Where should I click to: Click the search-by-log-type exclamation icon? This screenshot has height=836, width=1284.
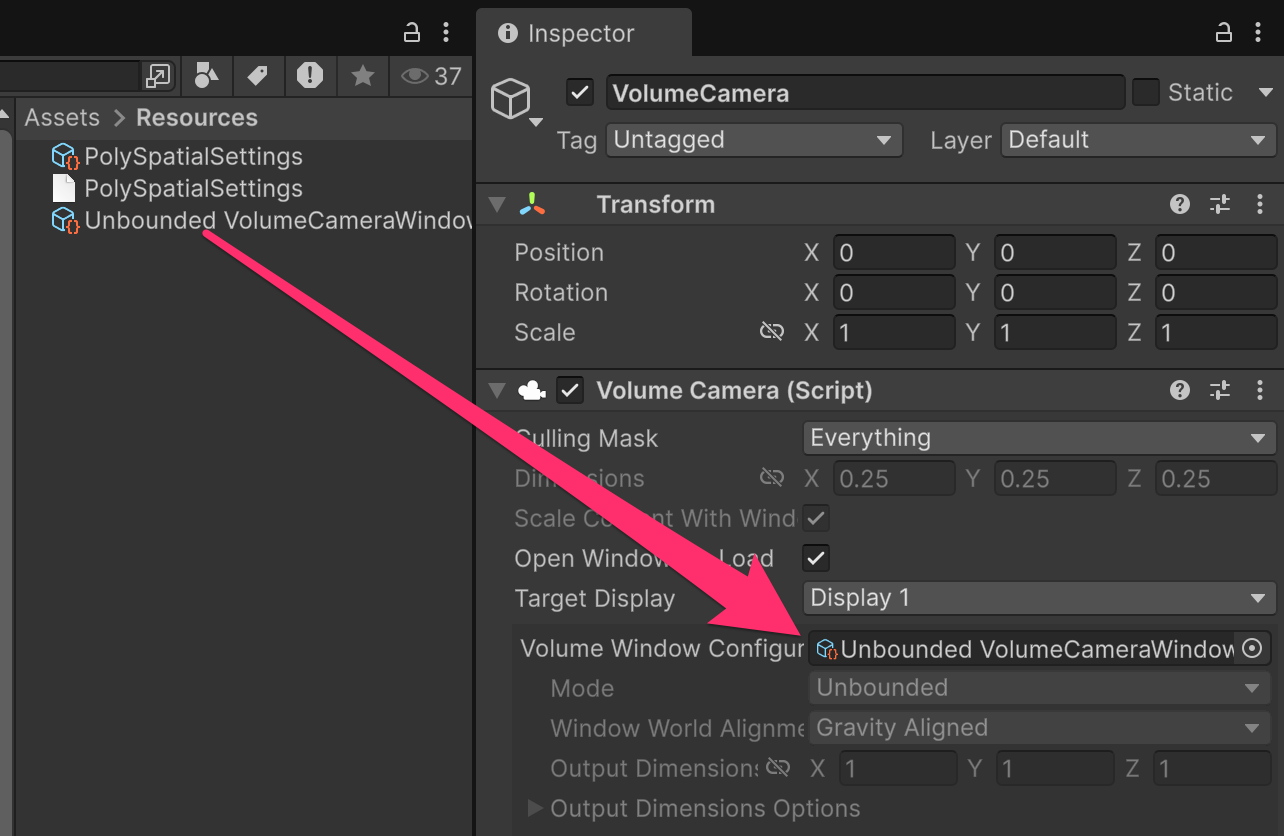coord(310,75)
